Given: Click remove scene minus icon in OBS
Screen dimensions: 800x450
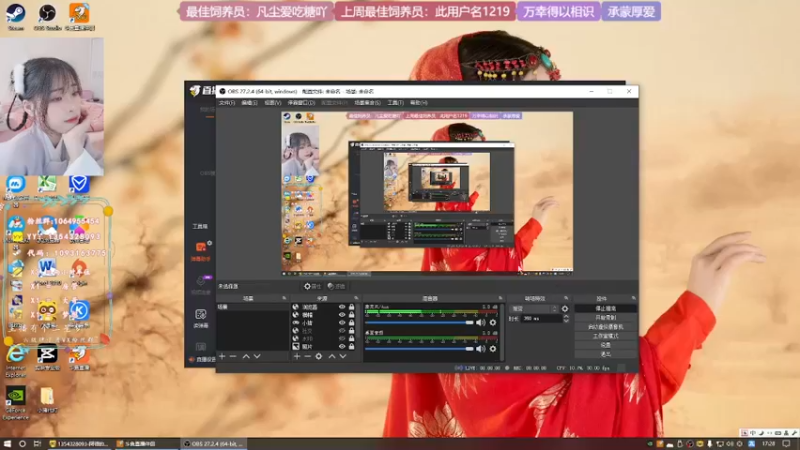Looking at the screenshot, I should coord(233,356).
